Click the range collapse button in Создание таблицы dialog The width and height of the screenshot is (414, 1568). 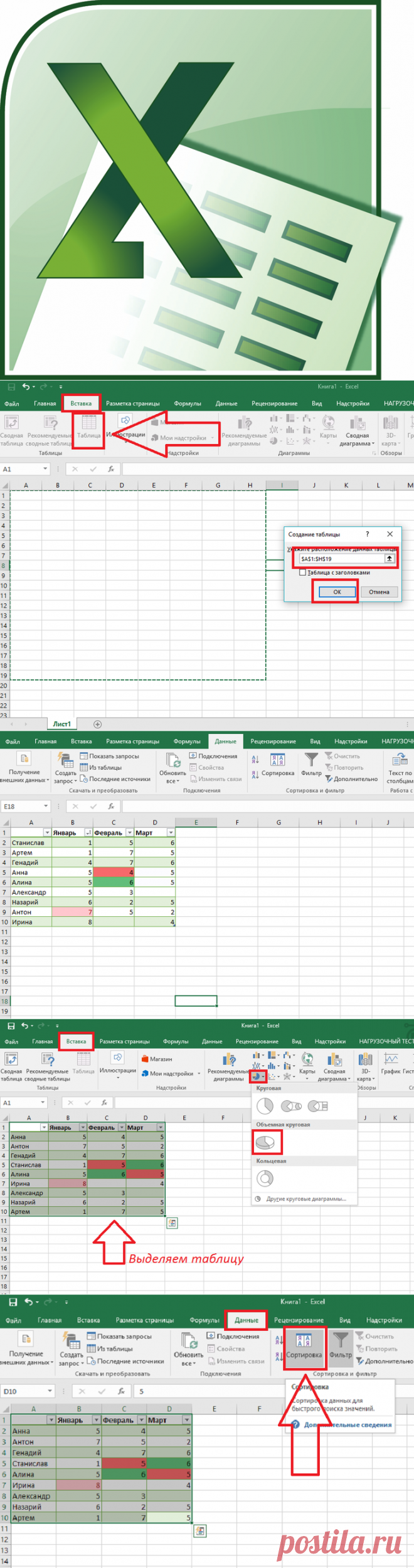click(390, 558)
